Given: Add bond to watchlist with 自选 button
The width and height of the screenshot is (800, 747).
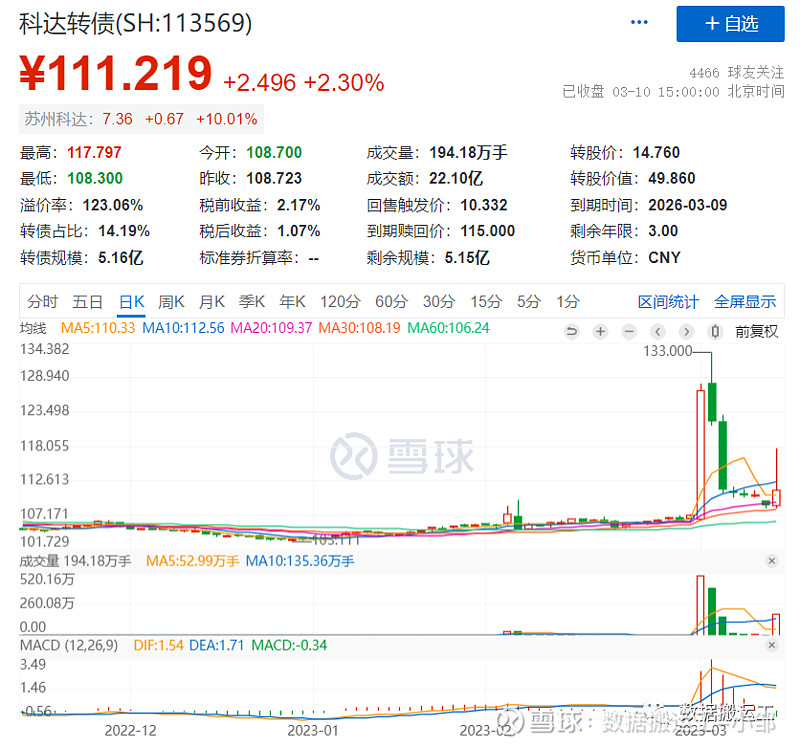Looking at the screenshot, I should (x=730, y=24).
